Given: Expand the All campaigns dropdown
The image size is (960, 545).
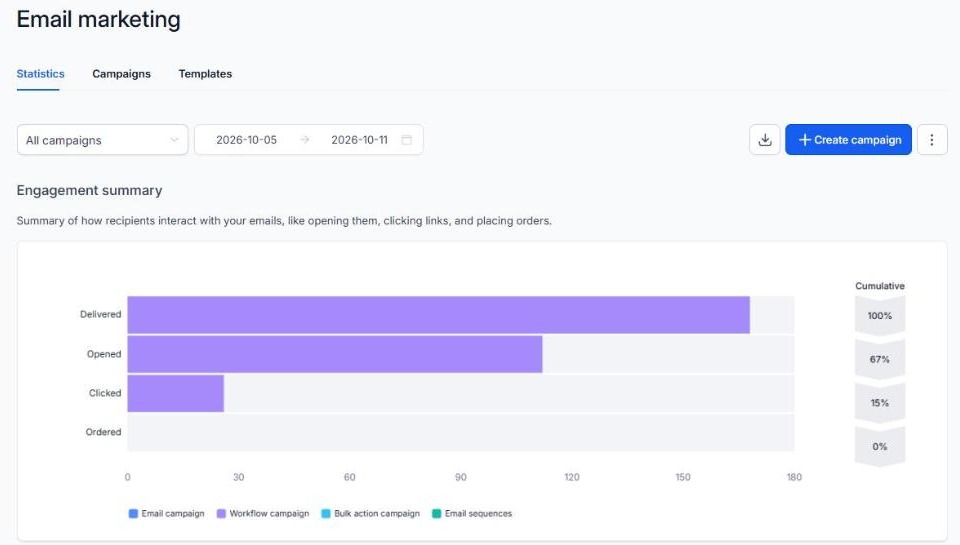Looking at the screenshot, I should 102,140.
